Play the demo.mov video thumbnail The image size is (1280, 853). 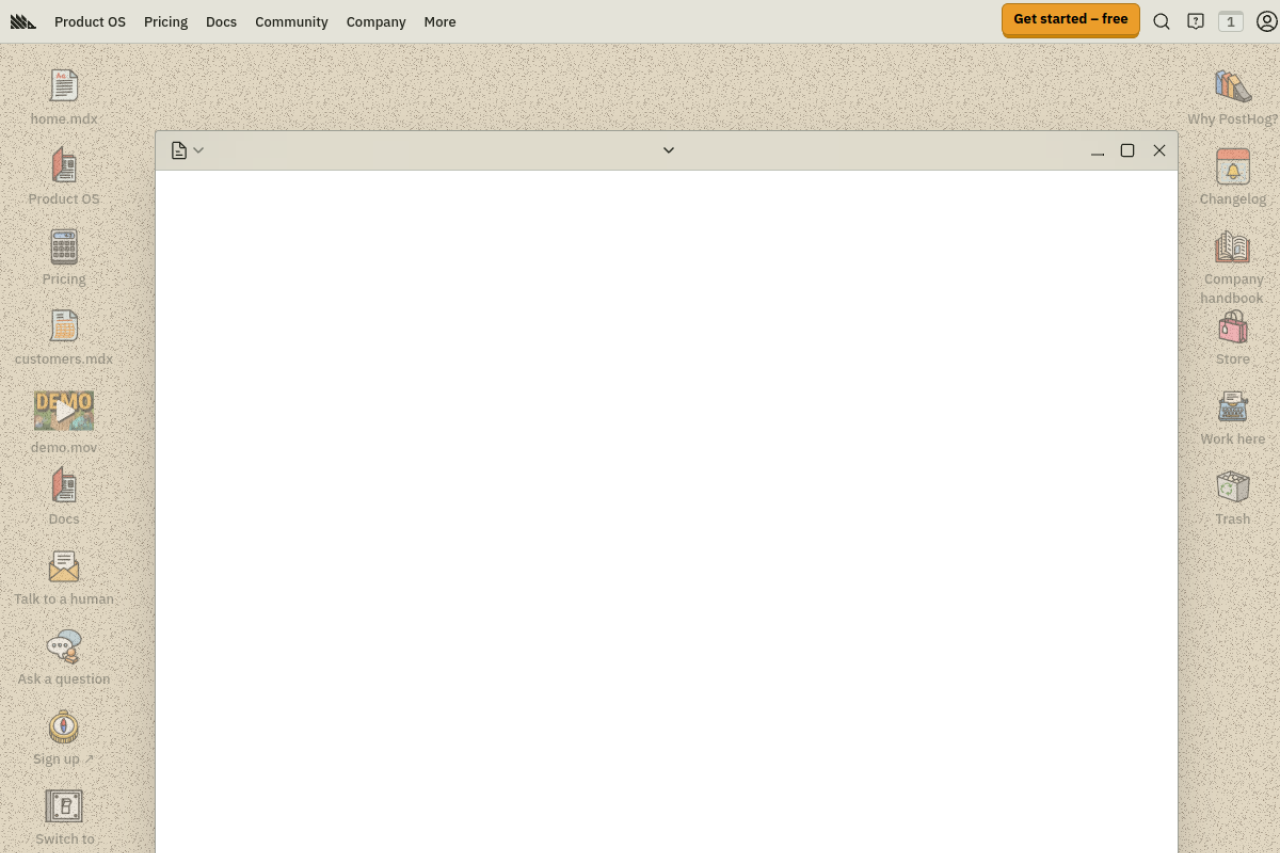click(x=64, y=410)
